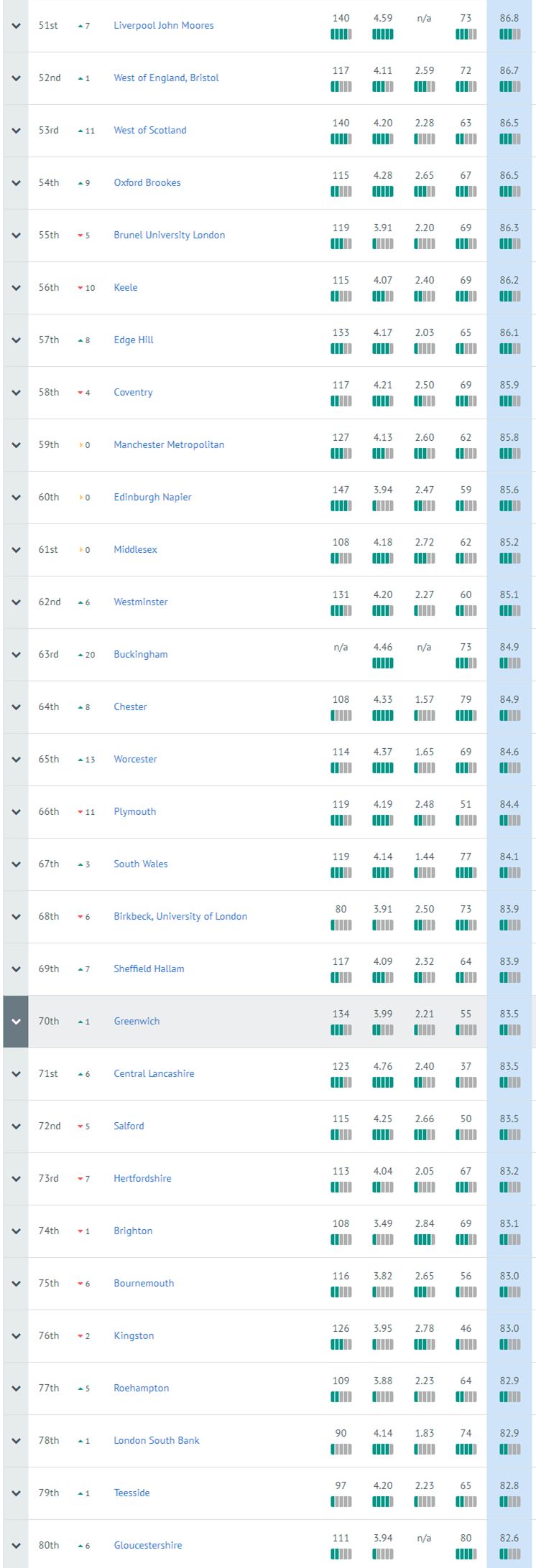Open the Oxford Brookes link

coord(147,182)
